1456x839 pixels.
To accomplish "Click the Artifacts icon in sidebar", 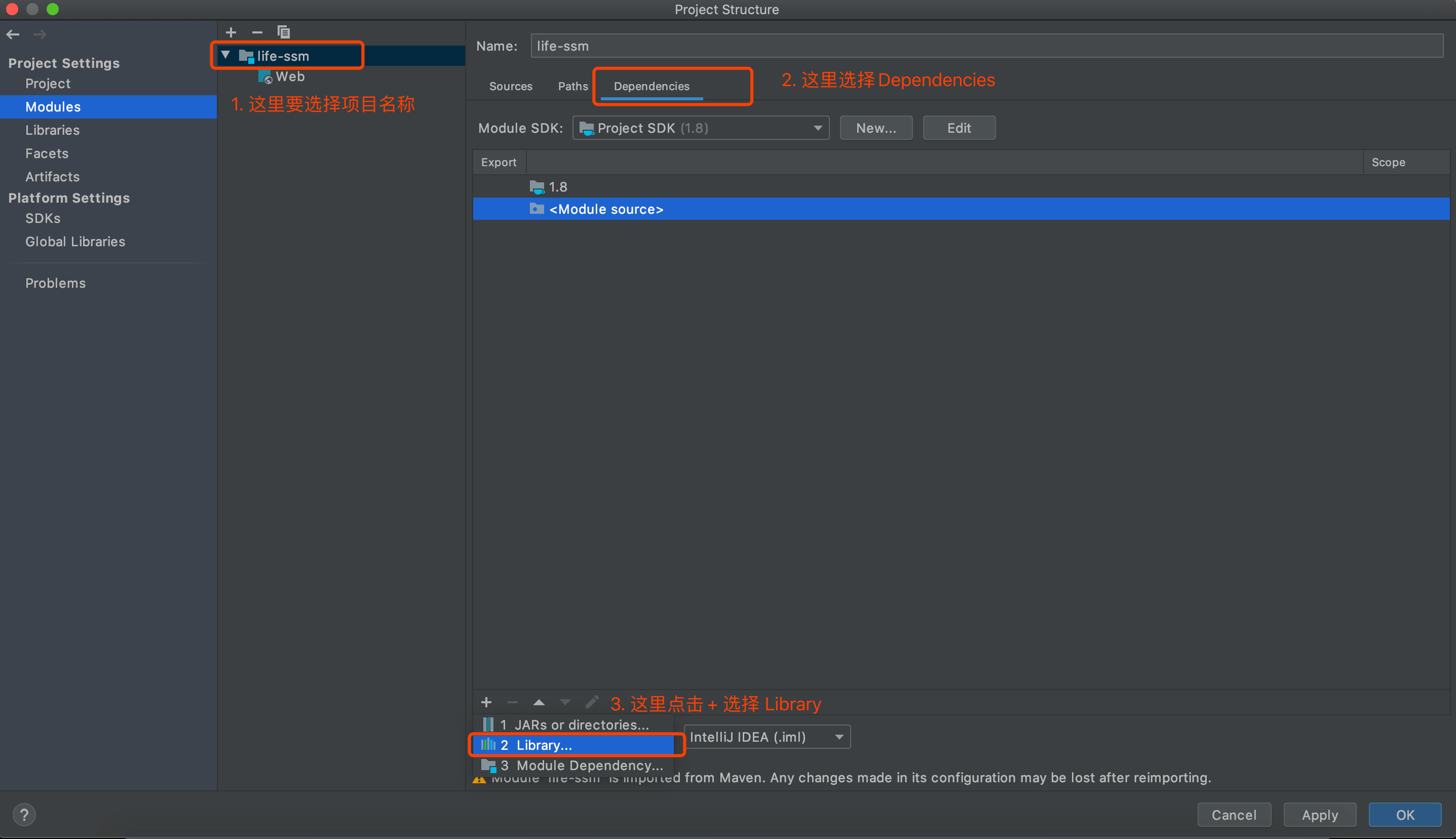I will tap(52, 176).
